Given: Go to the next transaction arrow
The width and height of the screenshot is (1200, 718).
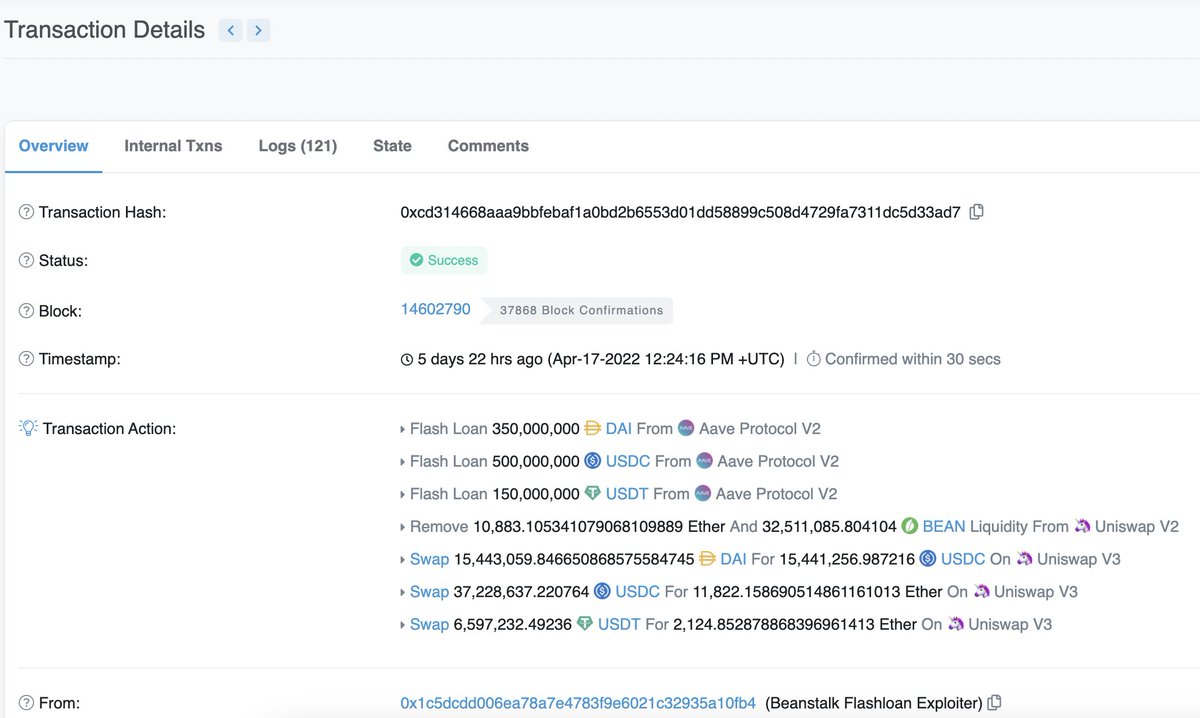Looking at the screenshot, I should (x=258, y=30).
